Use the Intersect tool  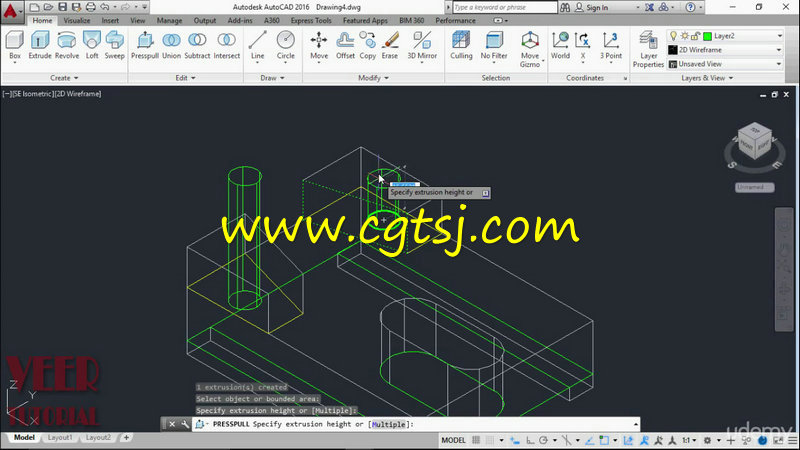click(227, 45)
